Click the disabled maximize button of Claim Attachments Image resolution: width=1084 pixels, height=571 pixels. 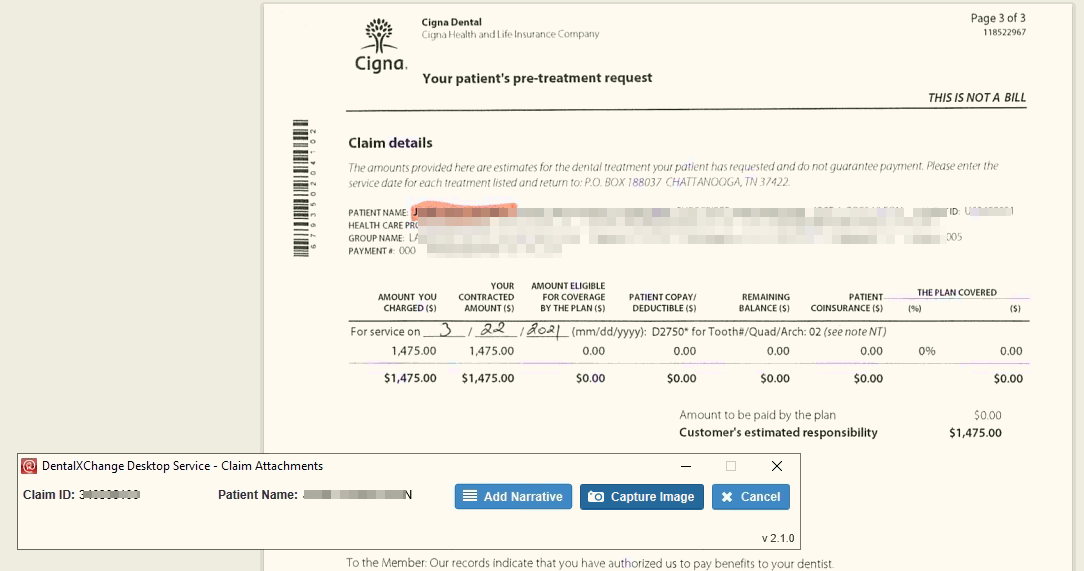point(731,466)
